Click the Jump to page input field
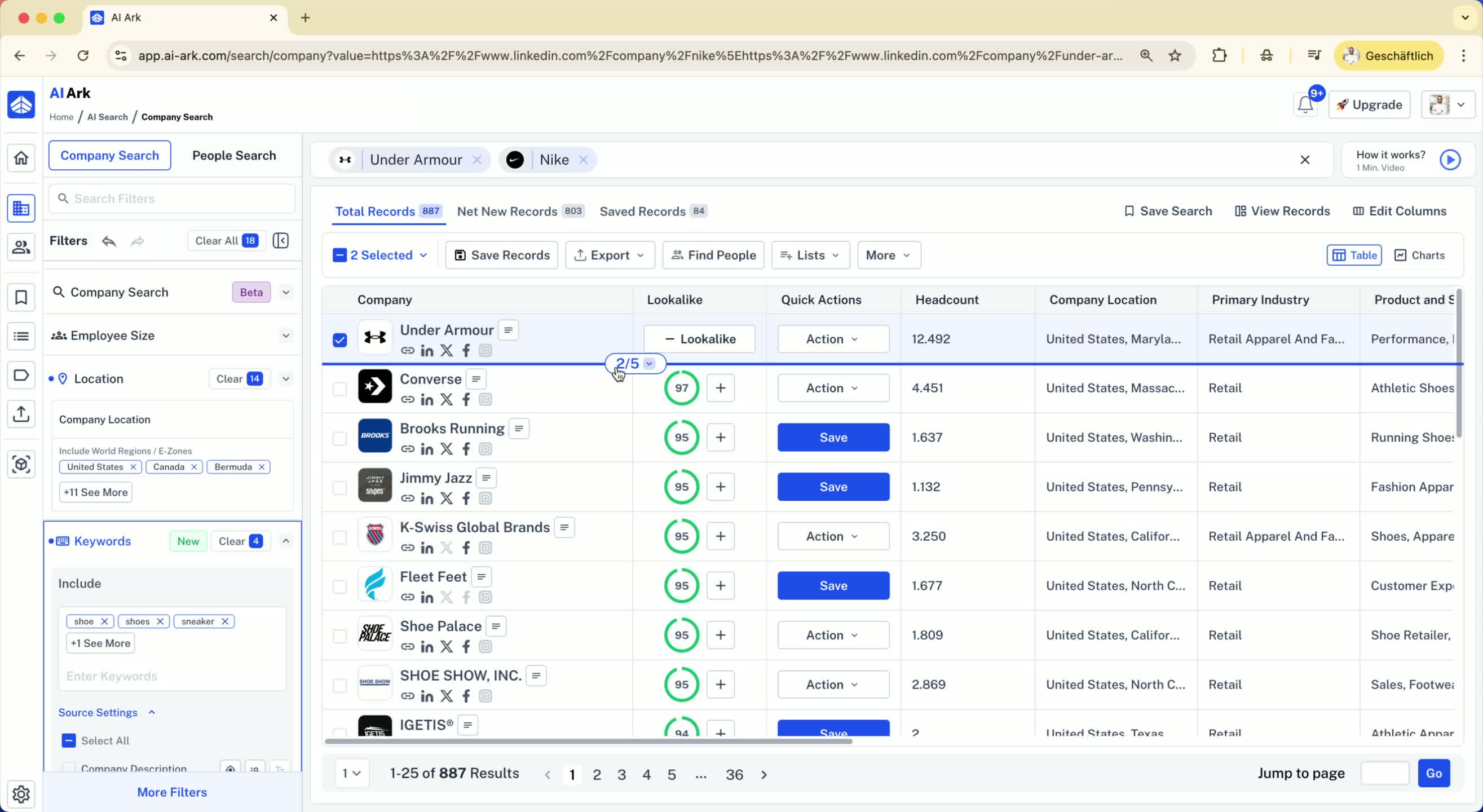Screen dimensions: 1483x812 (x=1384, y=774)
